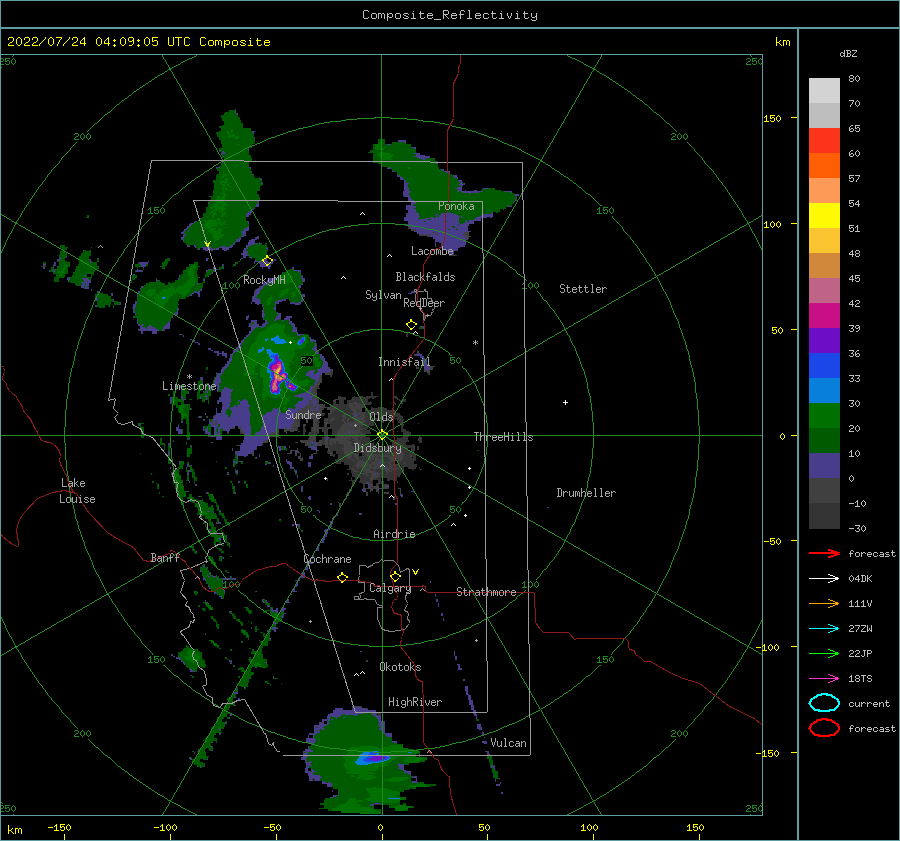Click the Stettler label

point(583,289)
